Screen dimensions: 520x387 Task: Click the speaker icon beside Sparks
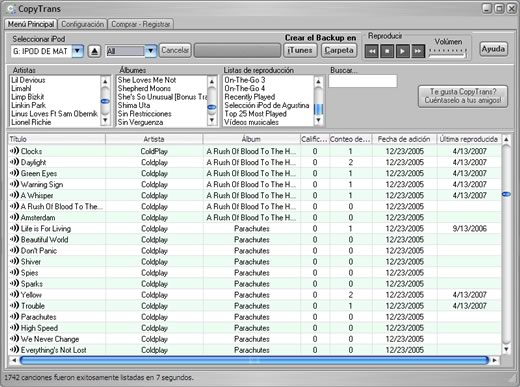(x=14, y=283)
